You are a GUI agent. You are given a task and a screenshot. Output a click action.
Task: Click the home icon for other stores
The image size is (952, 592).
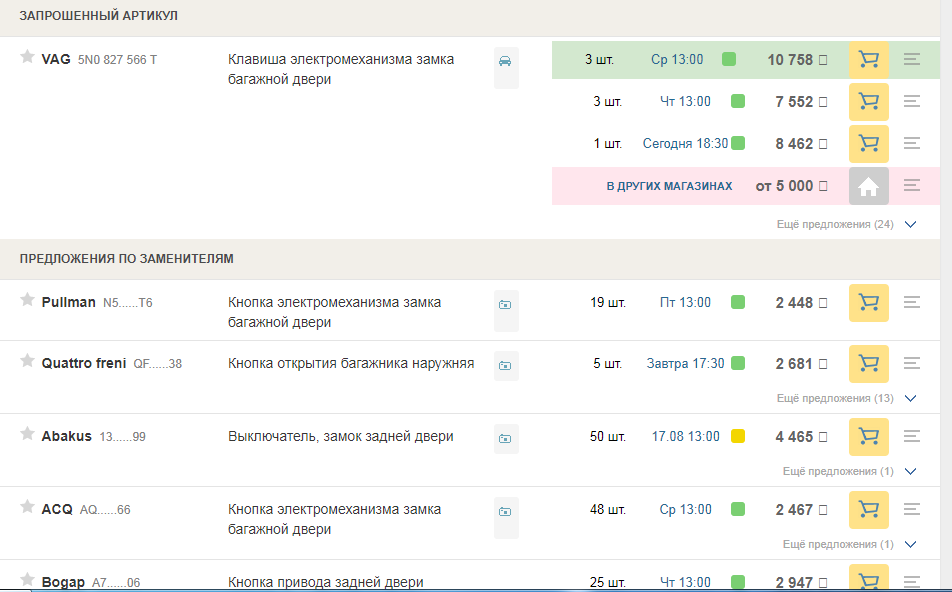point(868,186)
